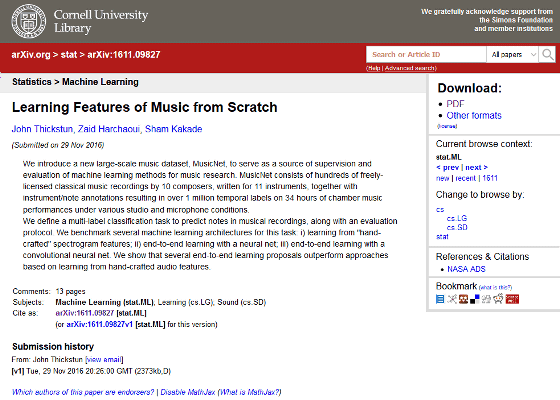The height and width of the screenshot is (400, 560).
Task: Click the Cornell University Library title text
Action: pos(101,21)
